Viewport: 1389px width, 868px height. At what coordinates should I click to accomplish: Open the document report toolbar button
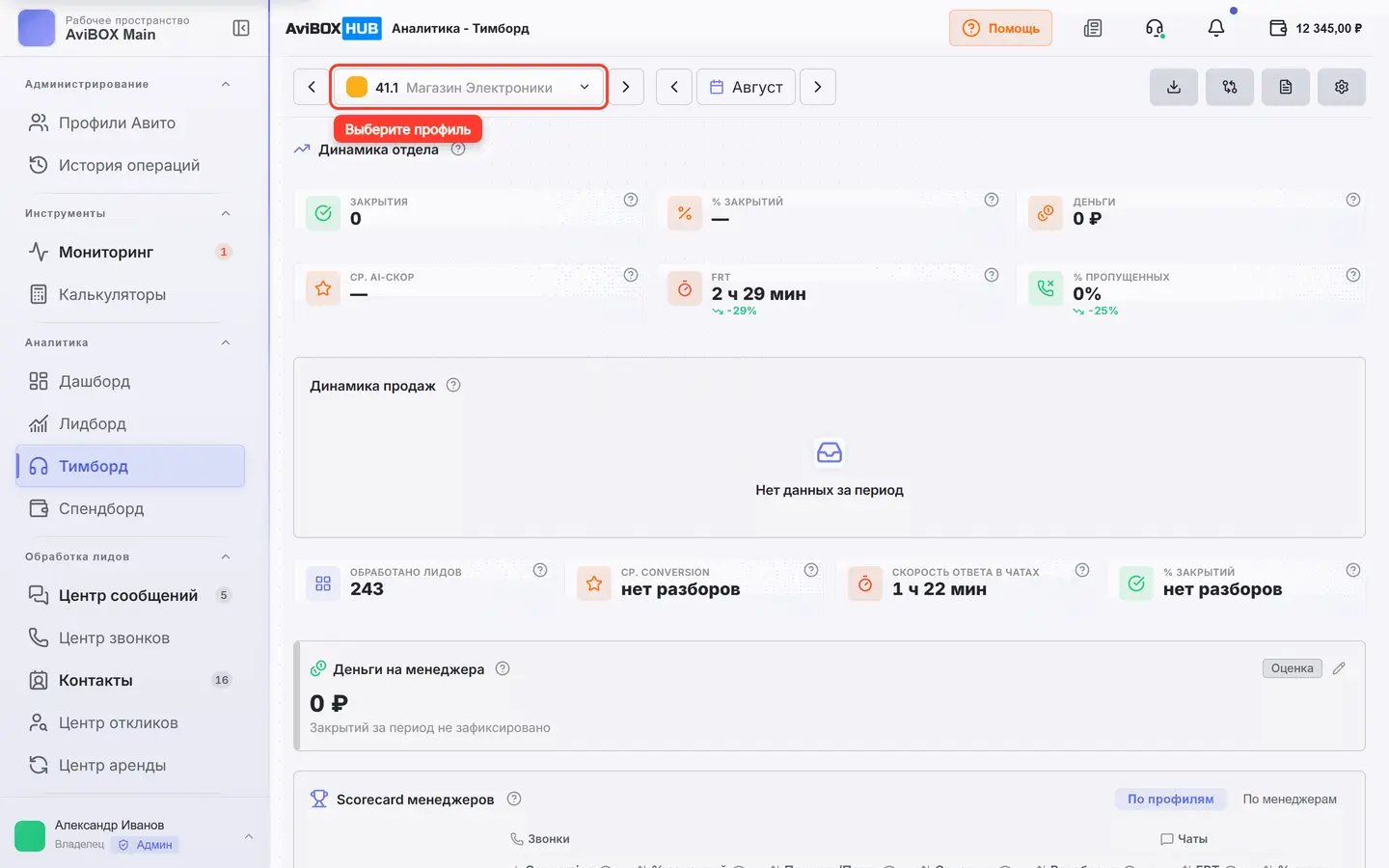[1286, 87]
